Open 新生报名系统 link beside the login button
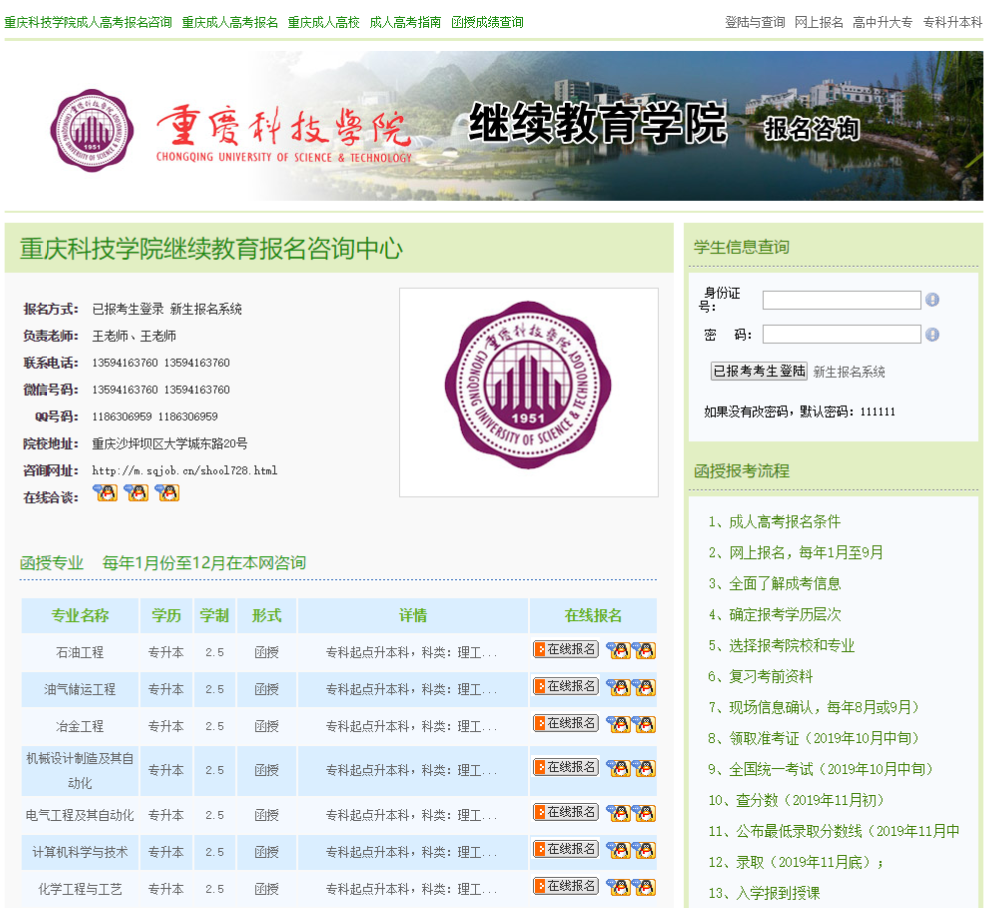Screen dimensions: 989x908 [x=849, y=372]
